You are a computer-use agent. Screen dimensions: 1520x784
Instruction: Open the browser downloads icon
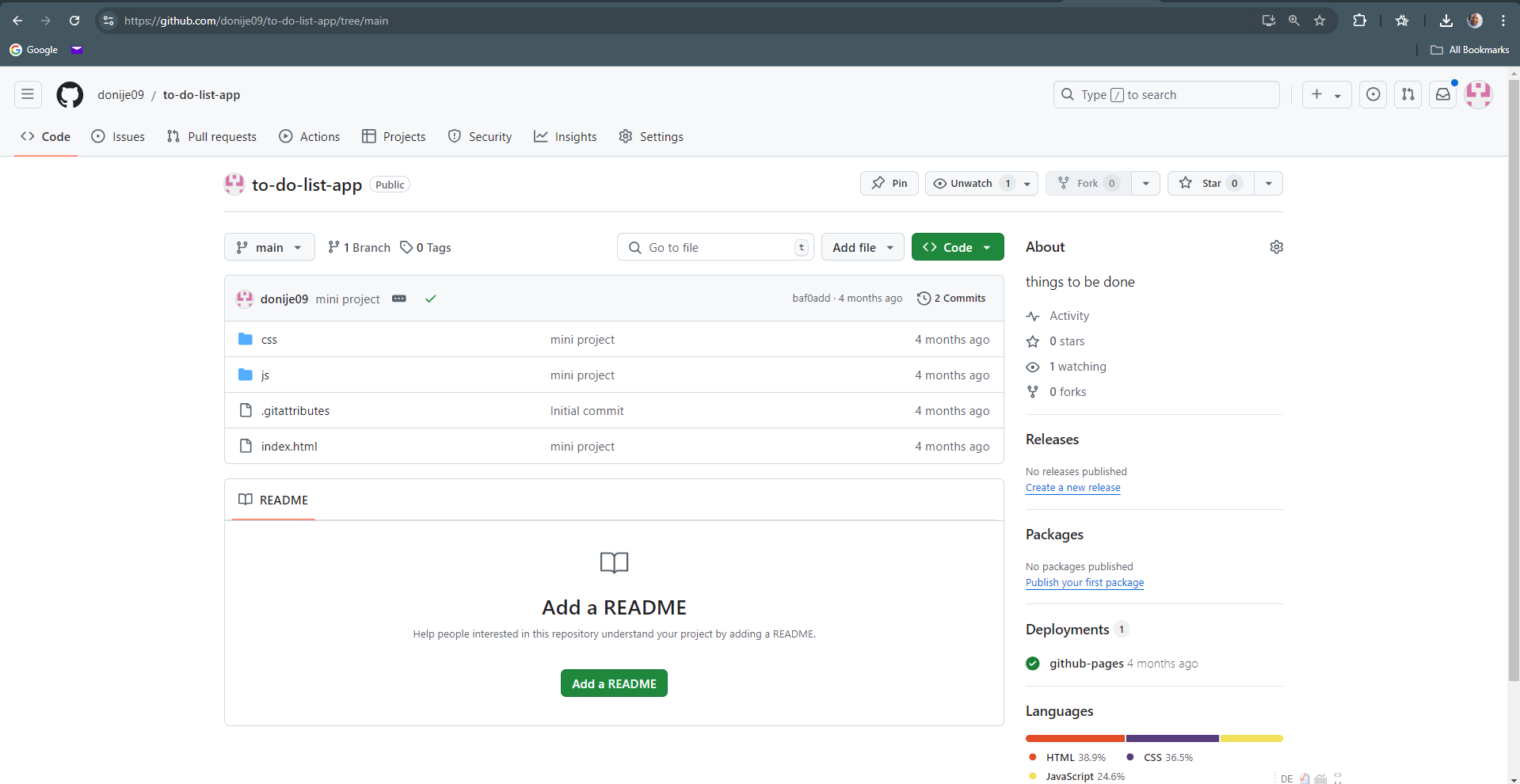[1446, 21]
